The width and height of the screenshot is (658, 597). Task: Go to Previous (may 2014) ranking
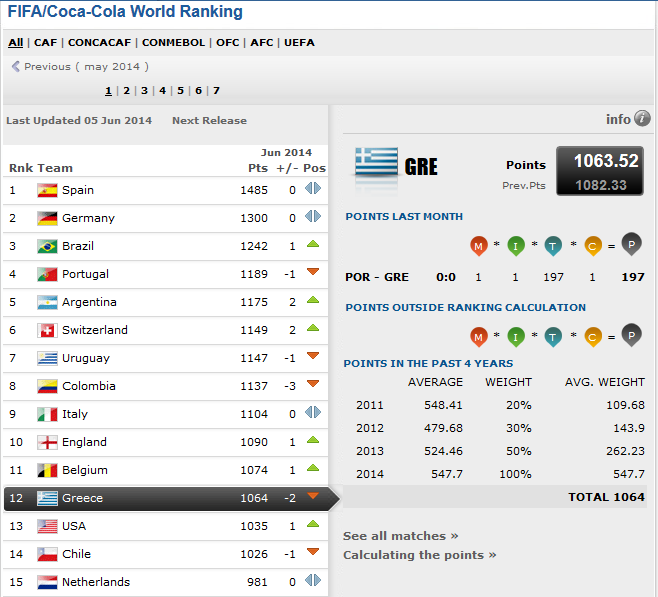point(80,66)
